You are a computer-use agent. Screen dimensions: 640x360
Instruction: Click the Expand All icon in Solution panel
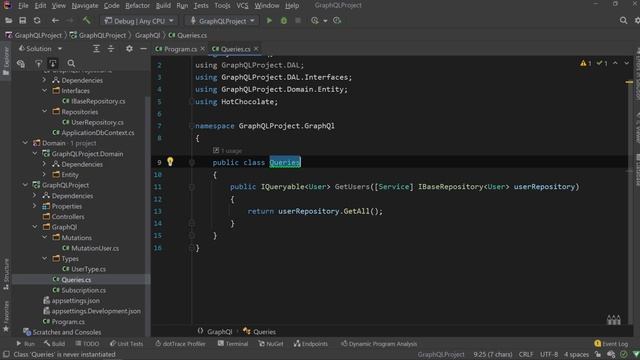[96, 49]
